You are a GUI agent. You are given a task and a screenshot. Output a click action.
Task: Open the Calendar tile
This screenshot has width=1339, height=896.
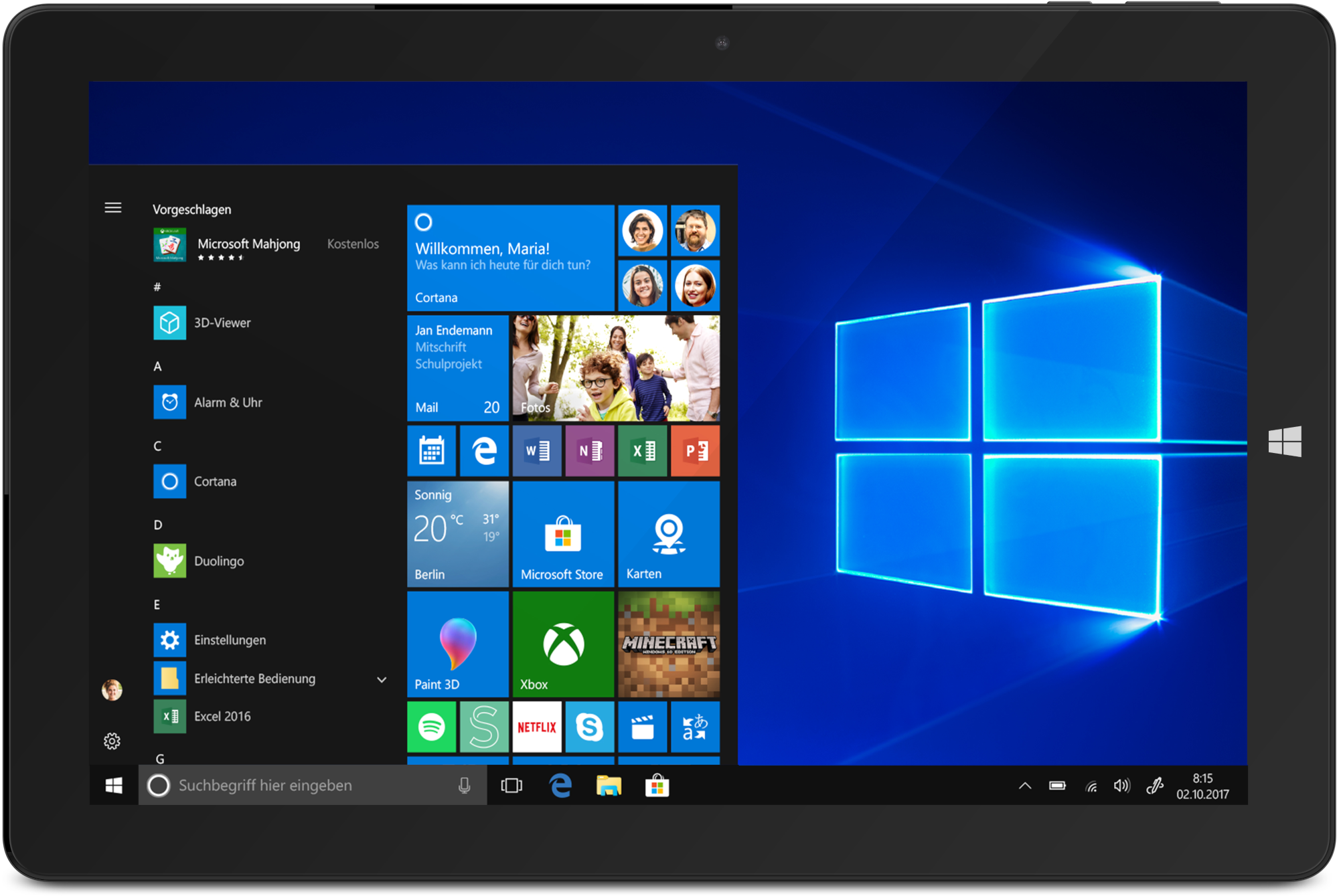(x=431, y=451)
